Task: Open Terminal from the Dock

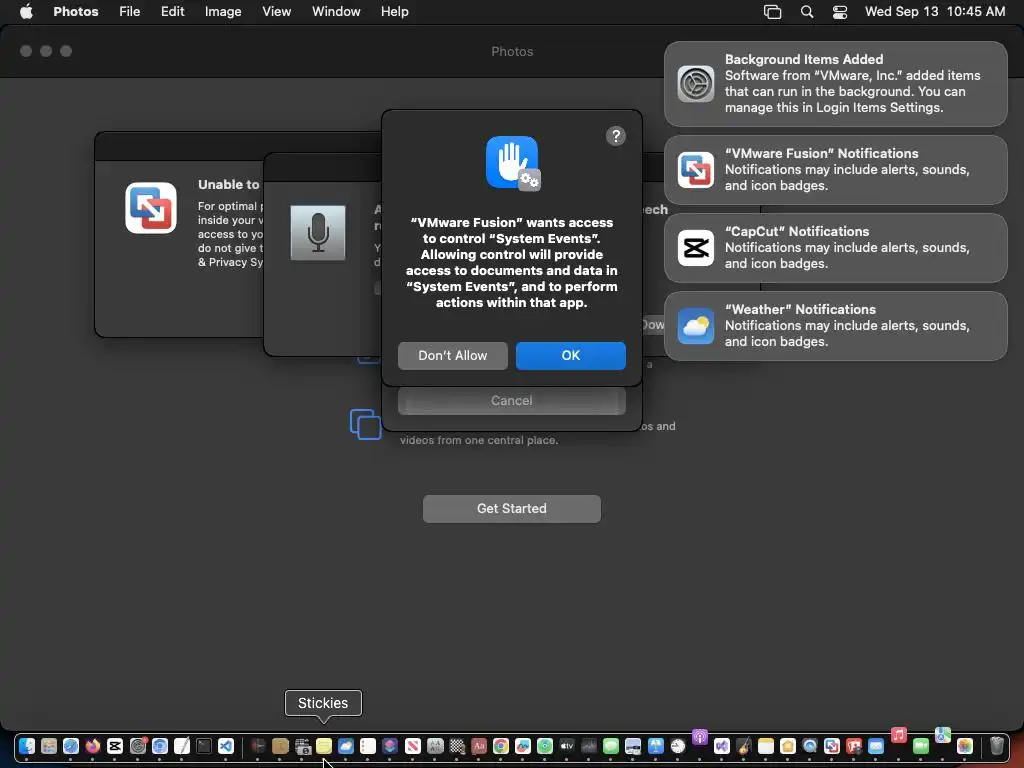Action: coord(204,746)
